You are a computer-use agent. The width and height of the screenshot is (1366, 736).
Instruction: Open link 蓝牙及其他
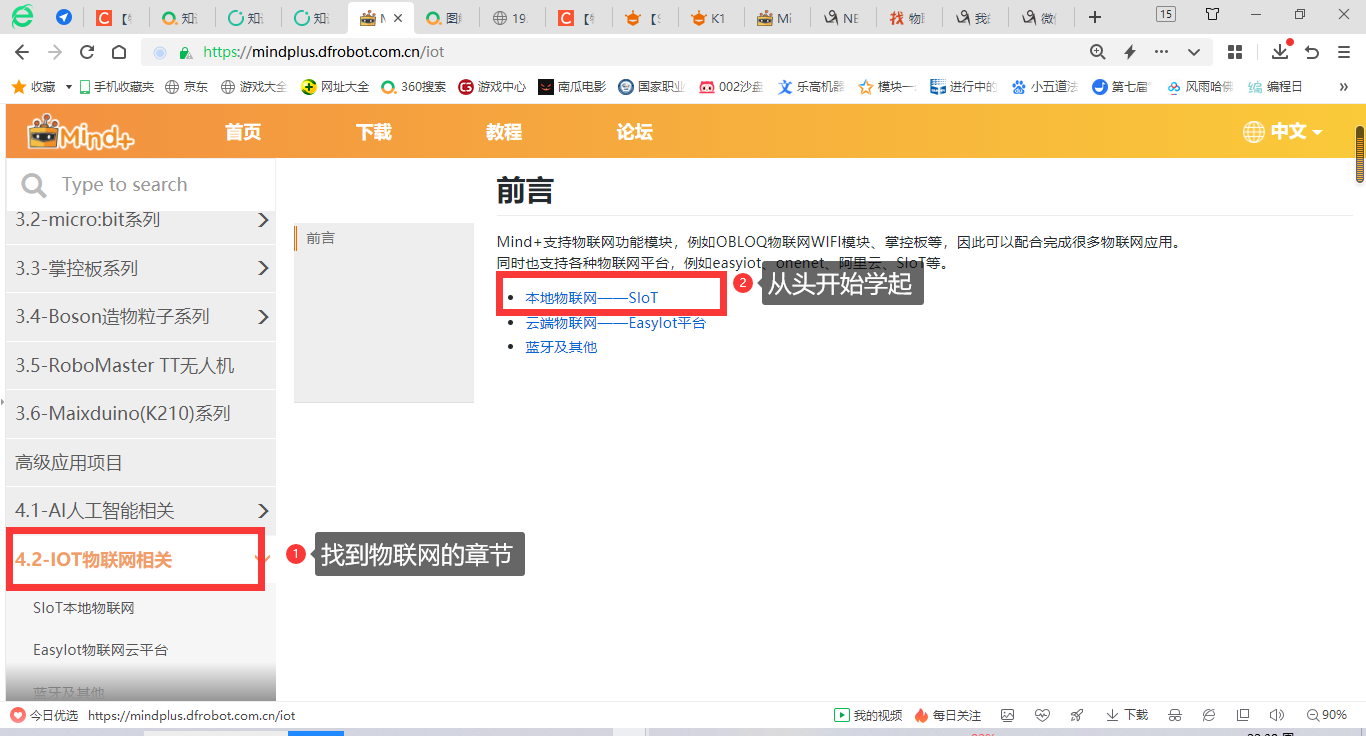[561, 347]
